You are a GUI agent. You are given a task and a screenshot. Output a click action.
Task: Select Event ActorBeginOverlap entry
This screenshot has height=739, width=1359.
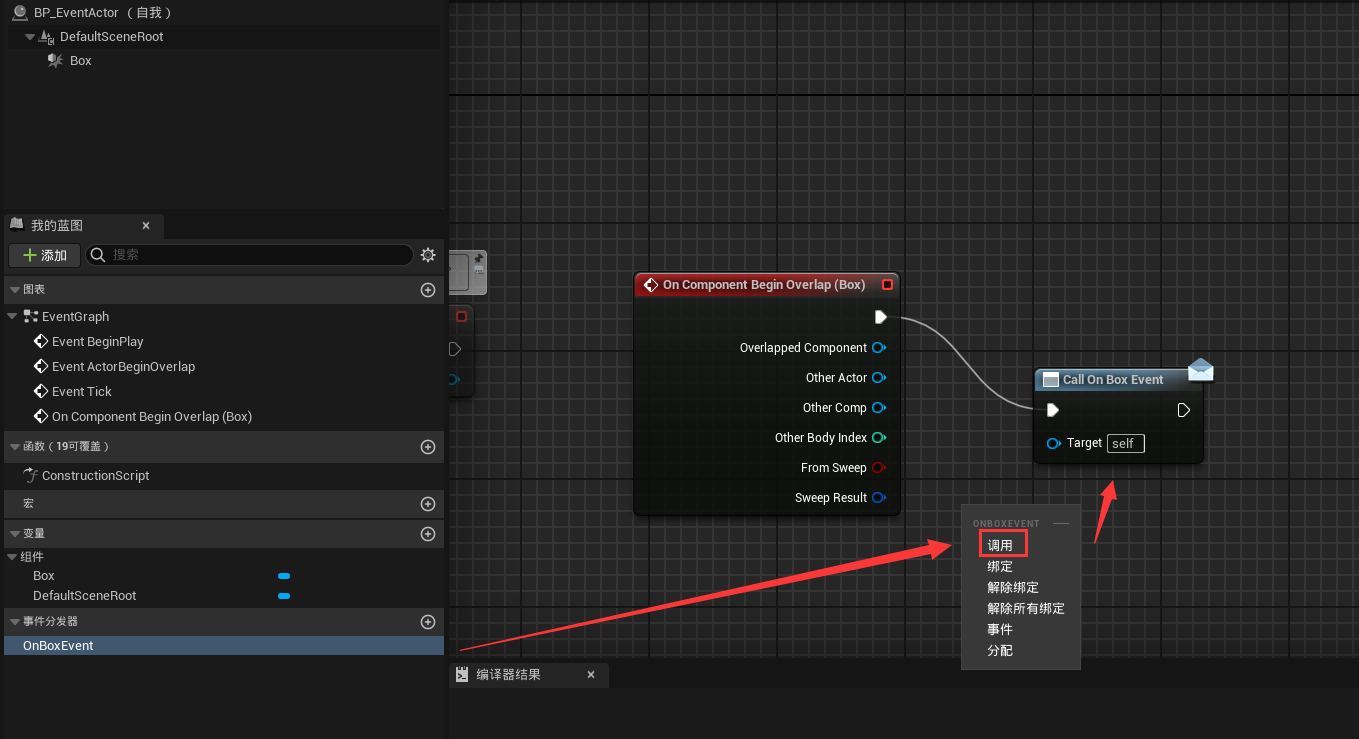pos(123,366)
